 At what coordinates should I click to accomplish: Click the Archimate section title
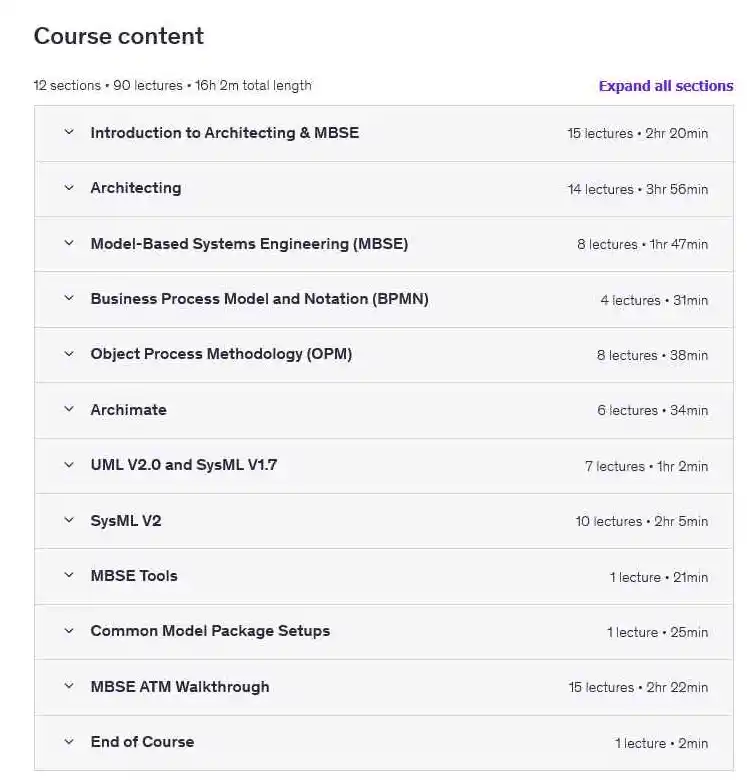pos(128,410)
